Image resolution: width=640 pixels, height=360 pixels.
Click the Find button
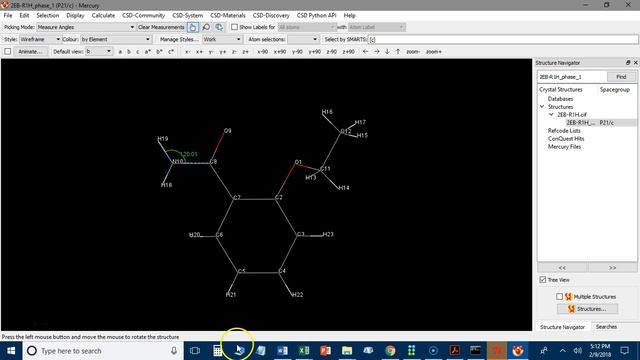tap(621, 77)
